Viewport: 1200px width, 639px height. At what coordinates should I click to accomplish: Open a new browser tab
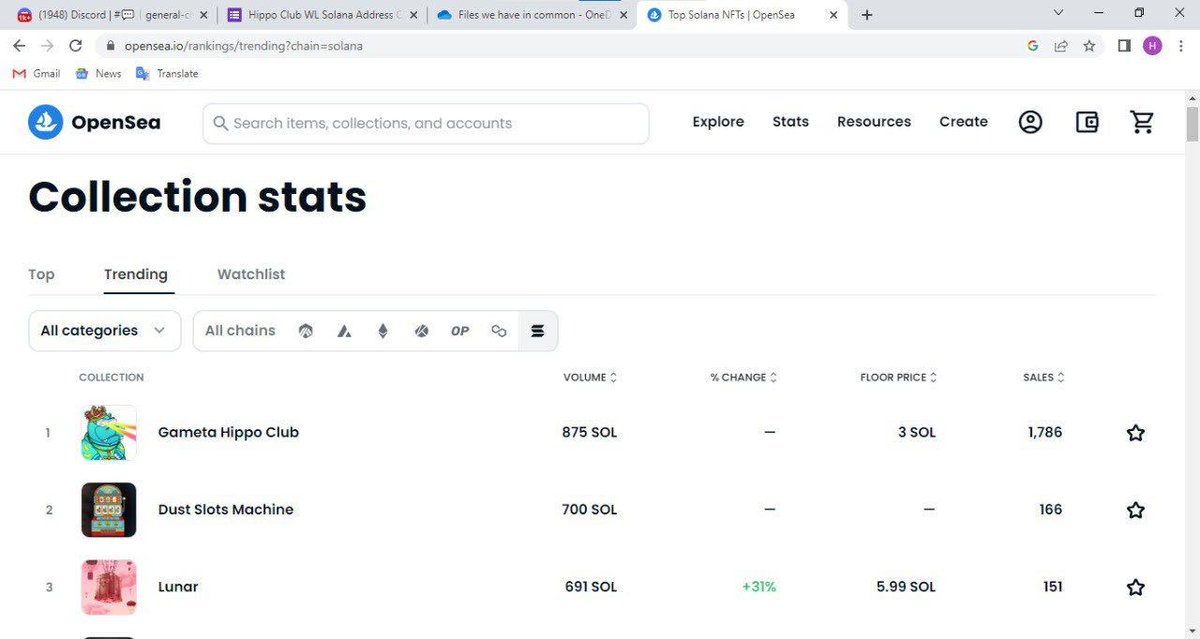pyautogui.click(x=867, y=15)
